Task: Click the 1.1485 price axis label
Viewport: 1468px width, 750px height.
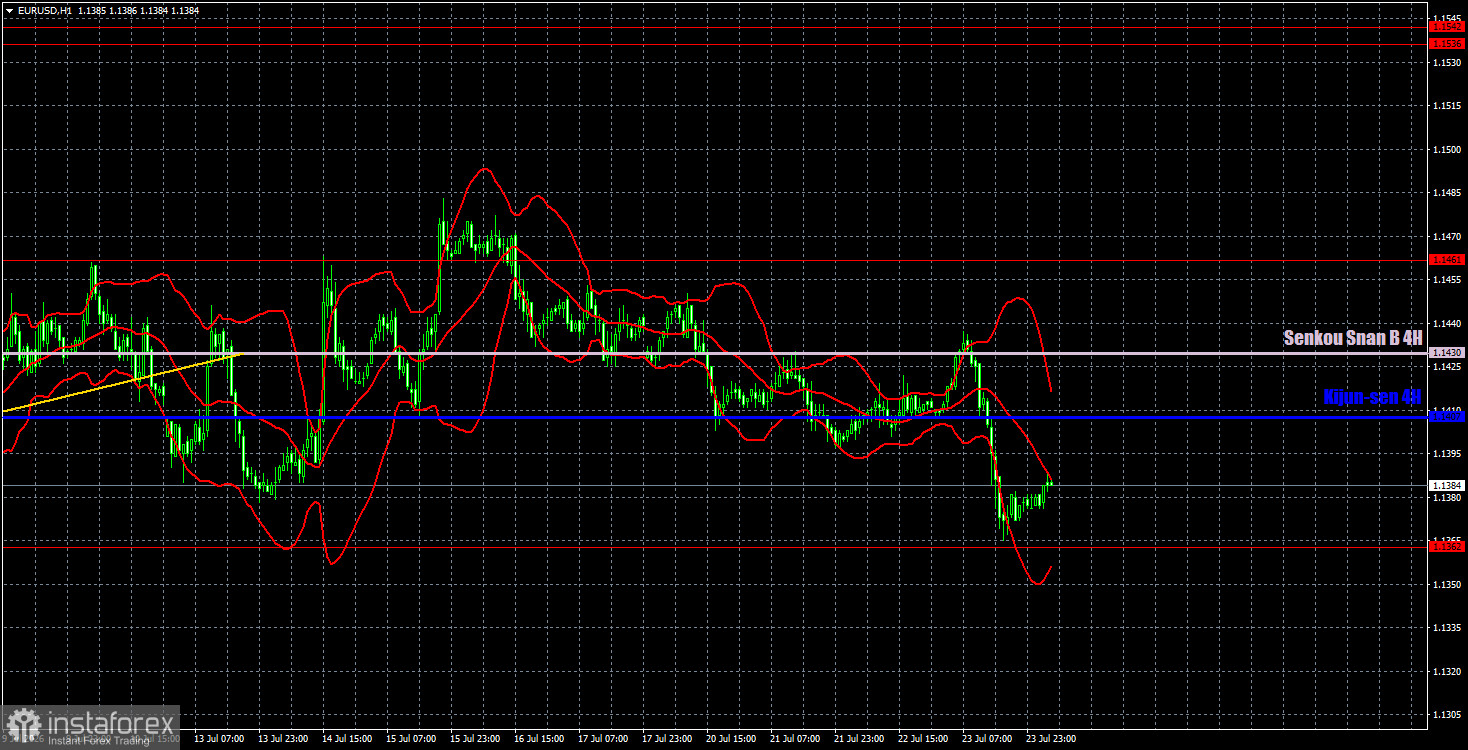Action: (1447, 193)
